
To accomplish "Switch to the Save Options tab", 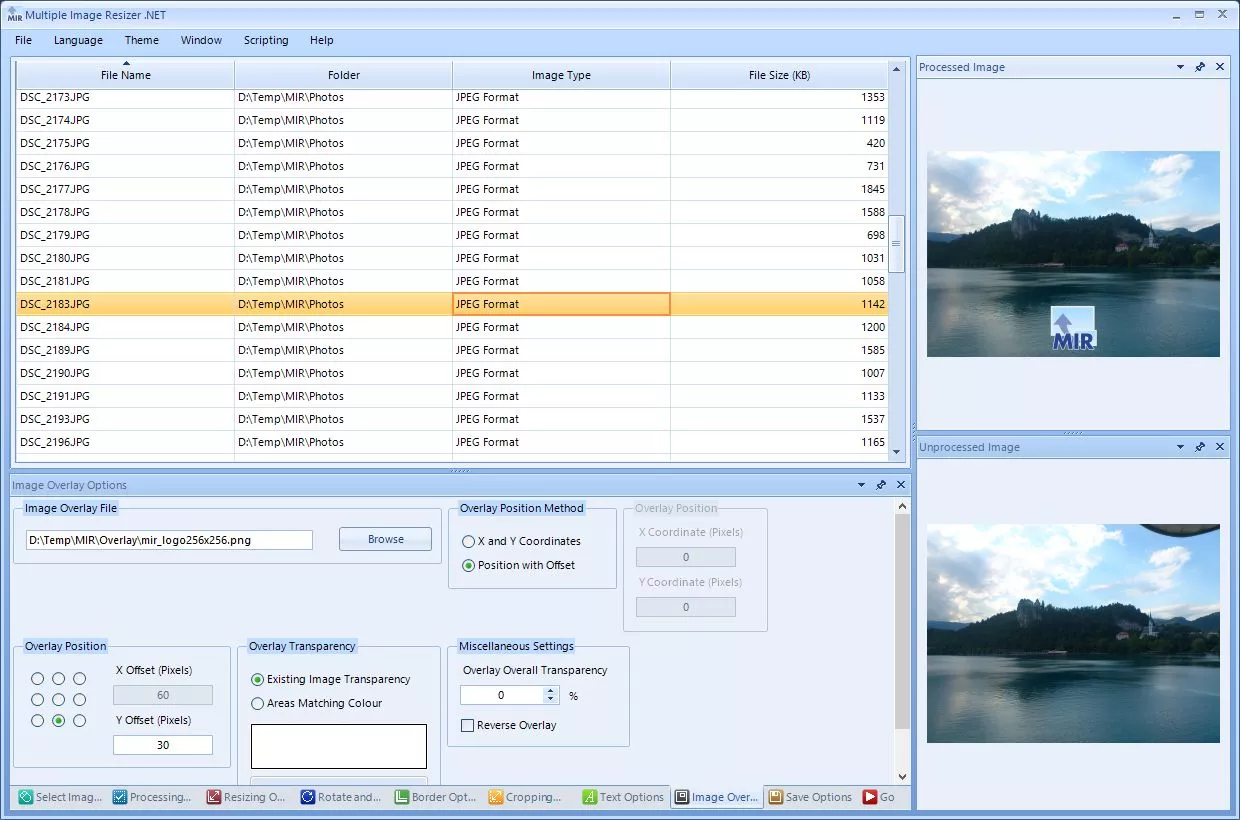I will click(x=810, y=797).
